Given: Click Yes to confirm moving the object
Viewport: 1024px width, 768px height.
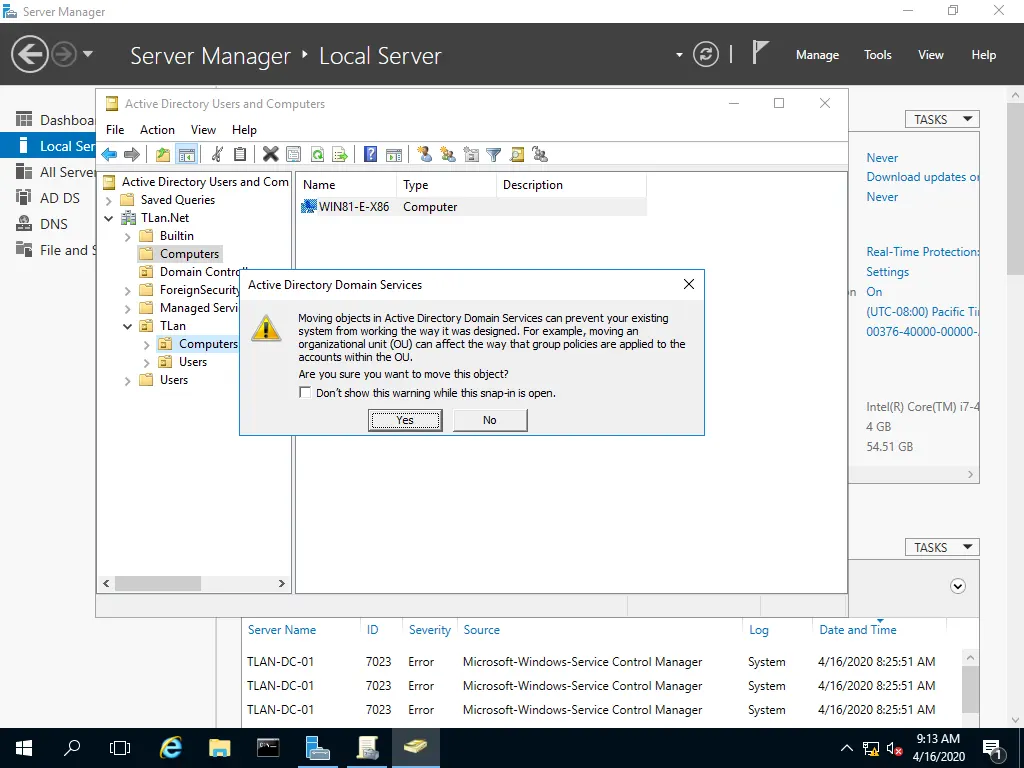Looking at the screenshot, I should coord(405,420).
